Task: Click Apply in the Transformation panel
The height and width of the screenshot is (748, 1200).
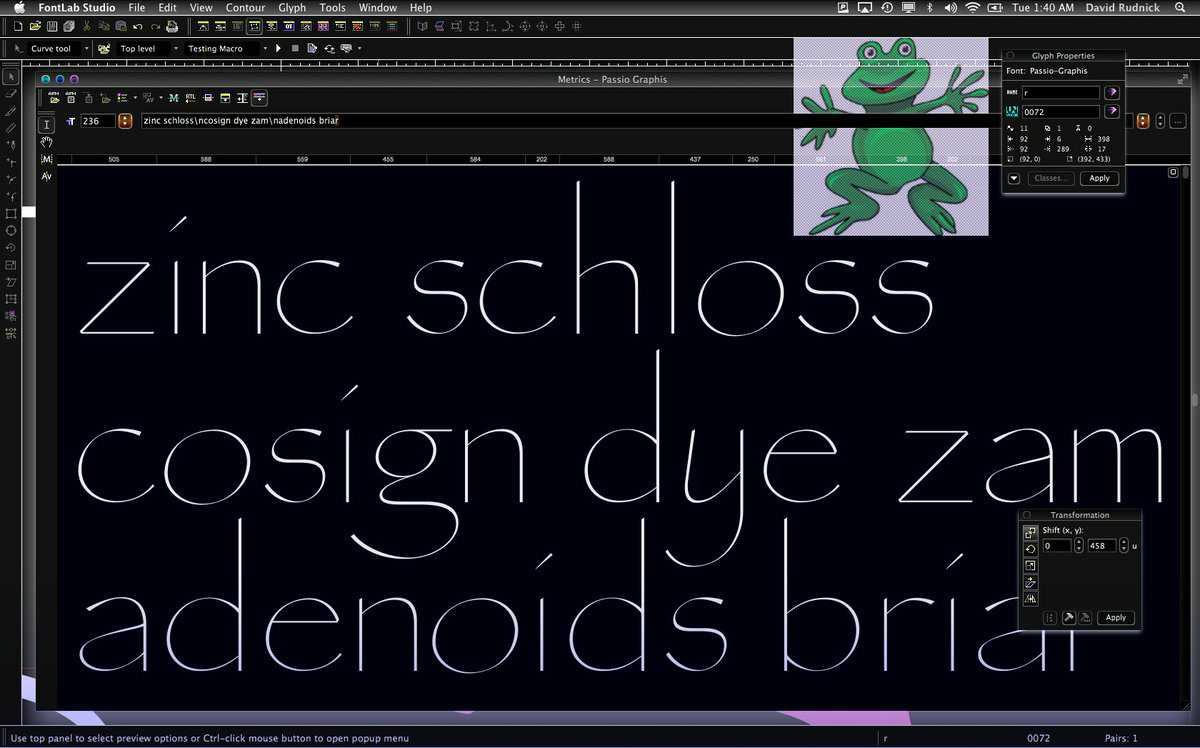Action: click(x=1115, y=618)
